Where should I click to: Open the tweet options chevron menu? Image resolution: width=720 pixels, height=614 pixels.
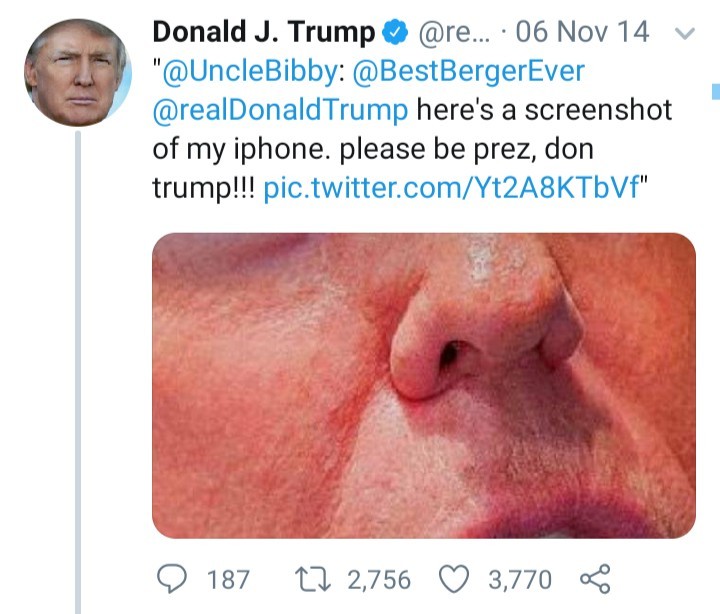(x=685, y=33)
